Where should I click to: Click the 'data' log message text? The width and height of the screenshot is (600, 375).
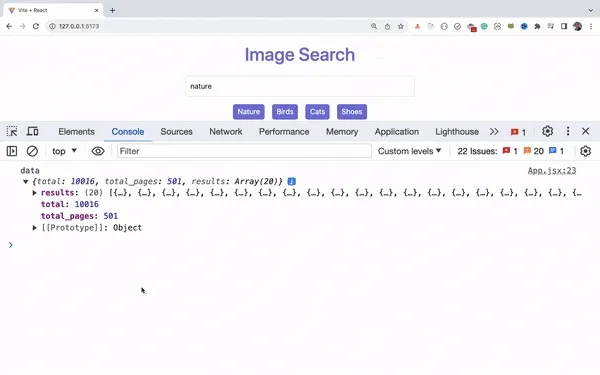pyautogui.click(x=30, y=171)
